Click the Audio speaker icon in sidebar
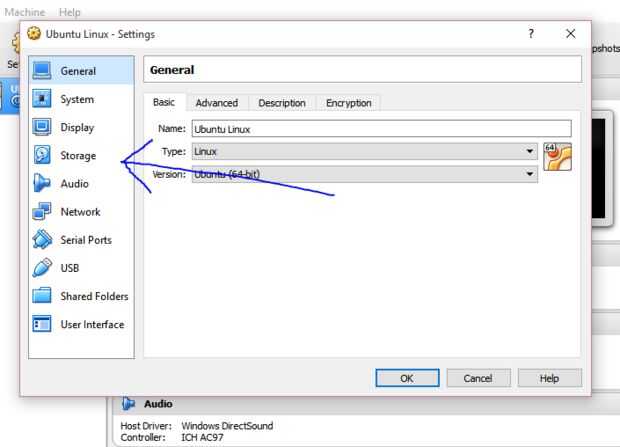This screenshot has height=447, width=620. pos(42,183)
